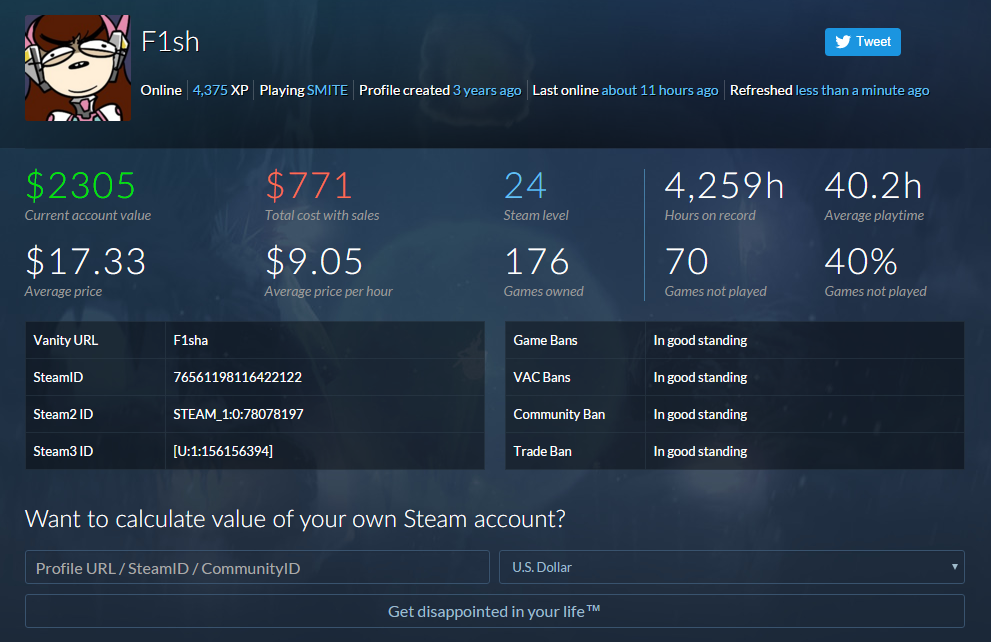Click 'Want to calculate value' heading
The image size is (991, 642).
[x=295, y=519]
